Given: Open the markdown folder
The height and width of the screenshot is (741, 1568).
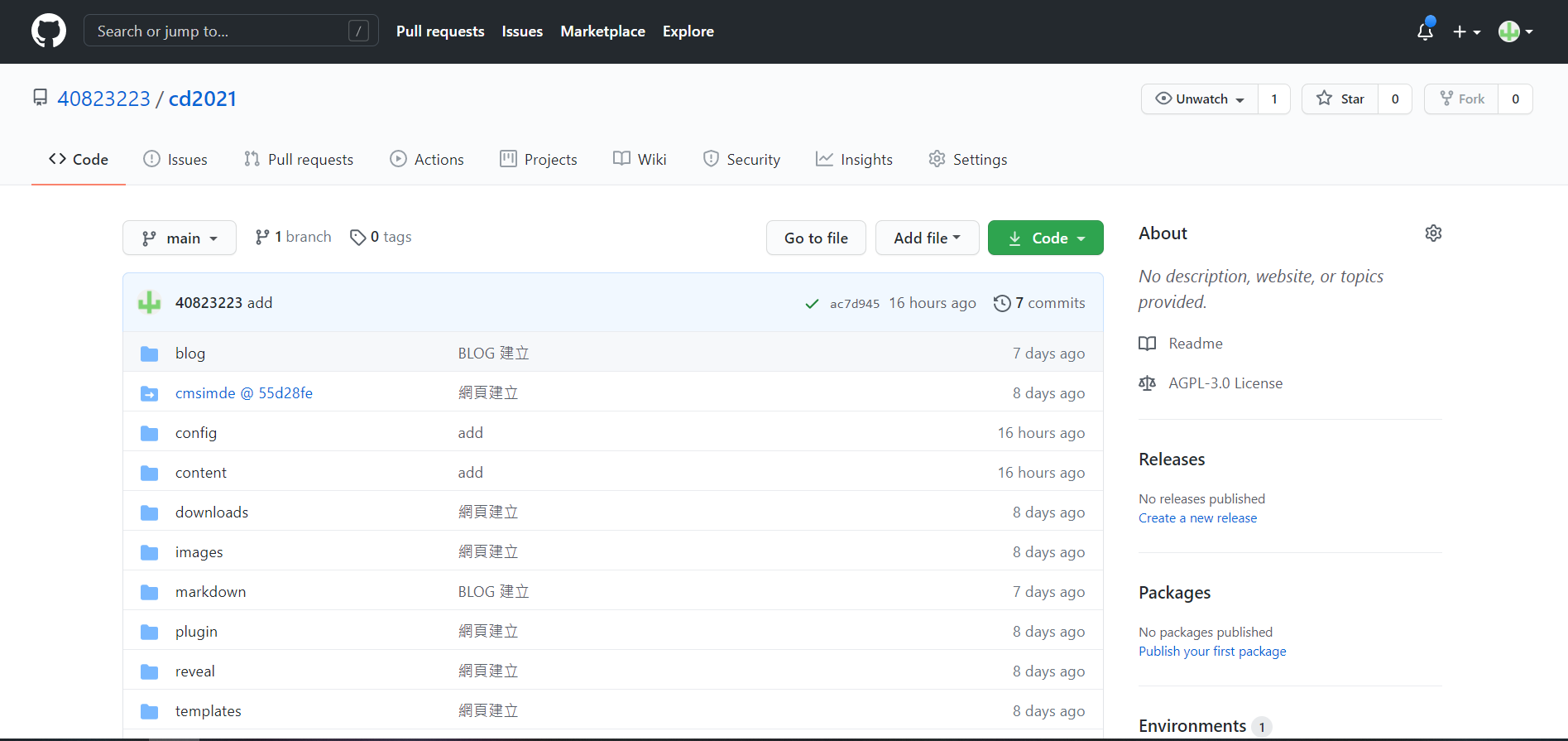Looking at the screenshot, I should pyautogui.click(x=211, y=592).
